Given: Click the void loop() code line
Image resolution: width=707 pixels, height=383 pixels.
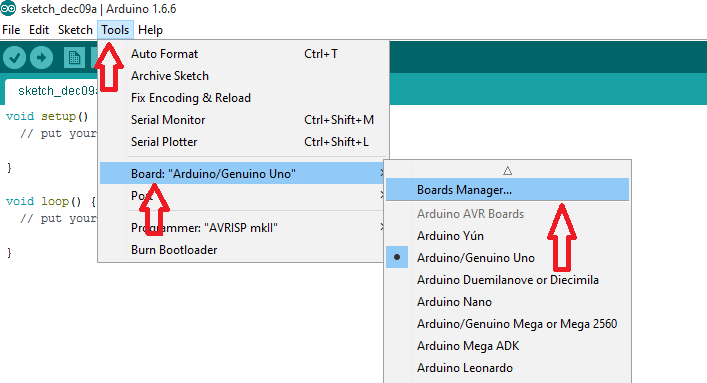Looking at the screenshot, I should click(x=51, y=201).
